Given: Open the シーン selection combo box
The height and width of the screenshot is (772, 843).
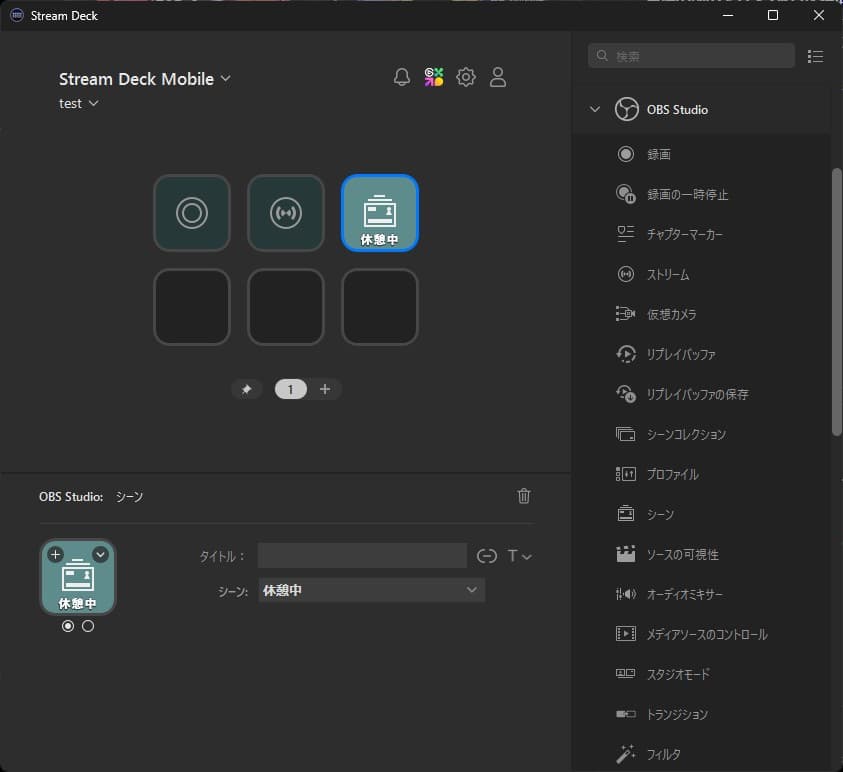Looking at the screenshot, I should [x=371, y=591].
